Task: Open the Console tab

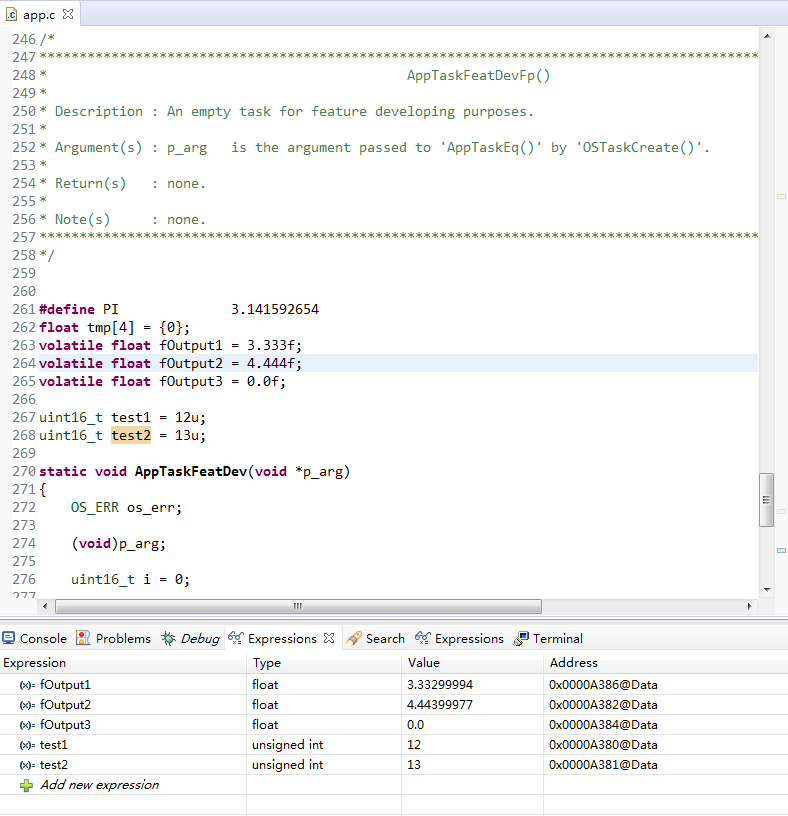Action: (35, 639)
